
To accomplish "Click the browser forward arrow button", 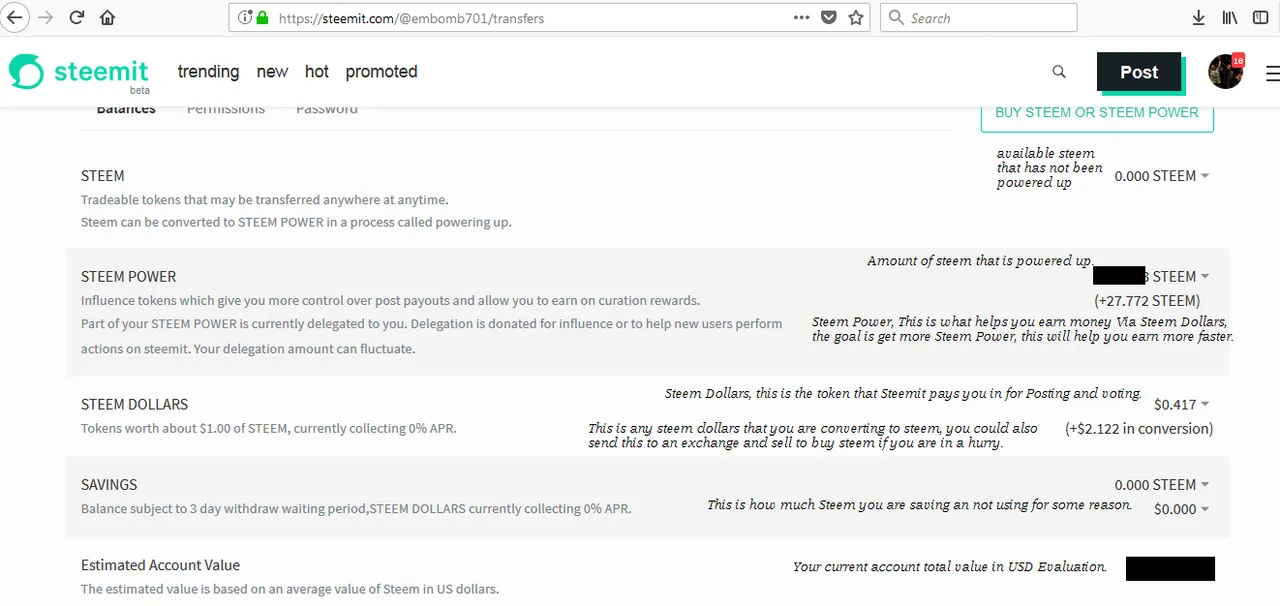I will tap(46, 17).
